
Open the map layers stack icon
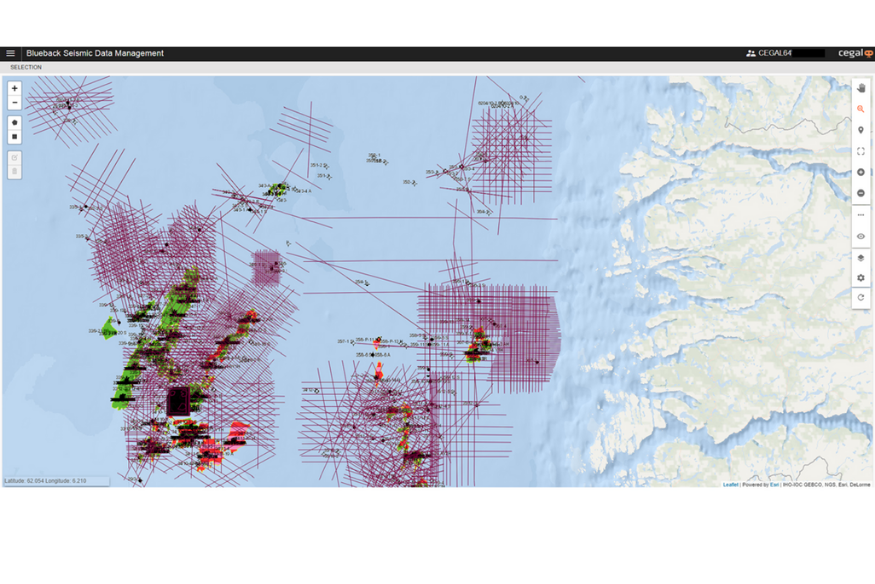coord(861,258)
